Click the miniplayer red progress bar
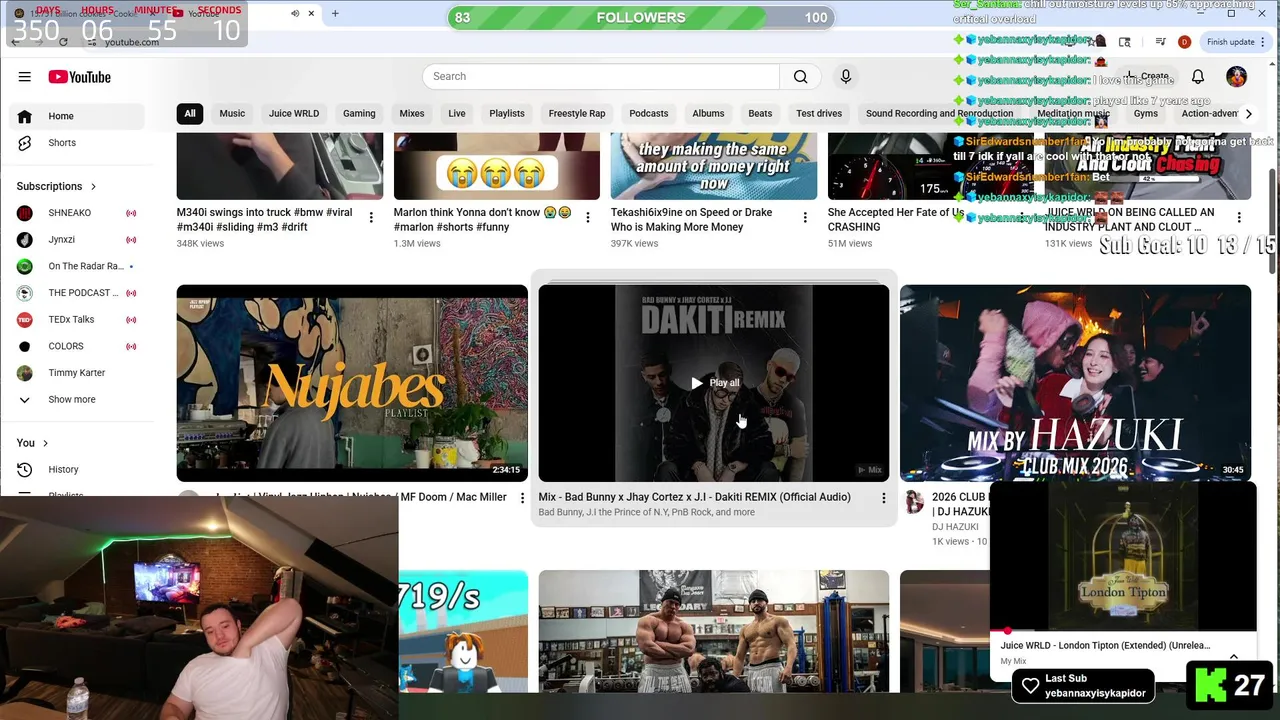Screen dimensions: 1280x720 pyautogui.click(x=1123, y=631)
